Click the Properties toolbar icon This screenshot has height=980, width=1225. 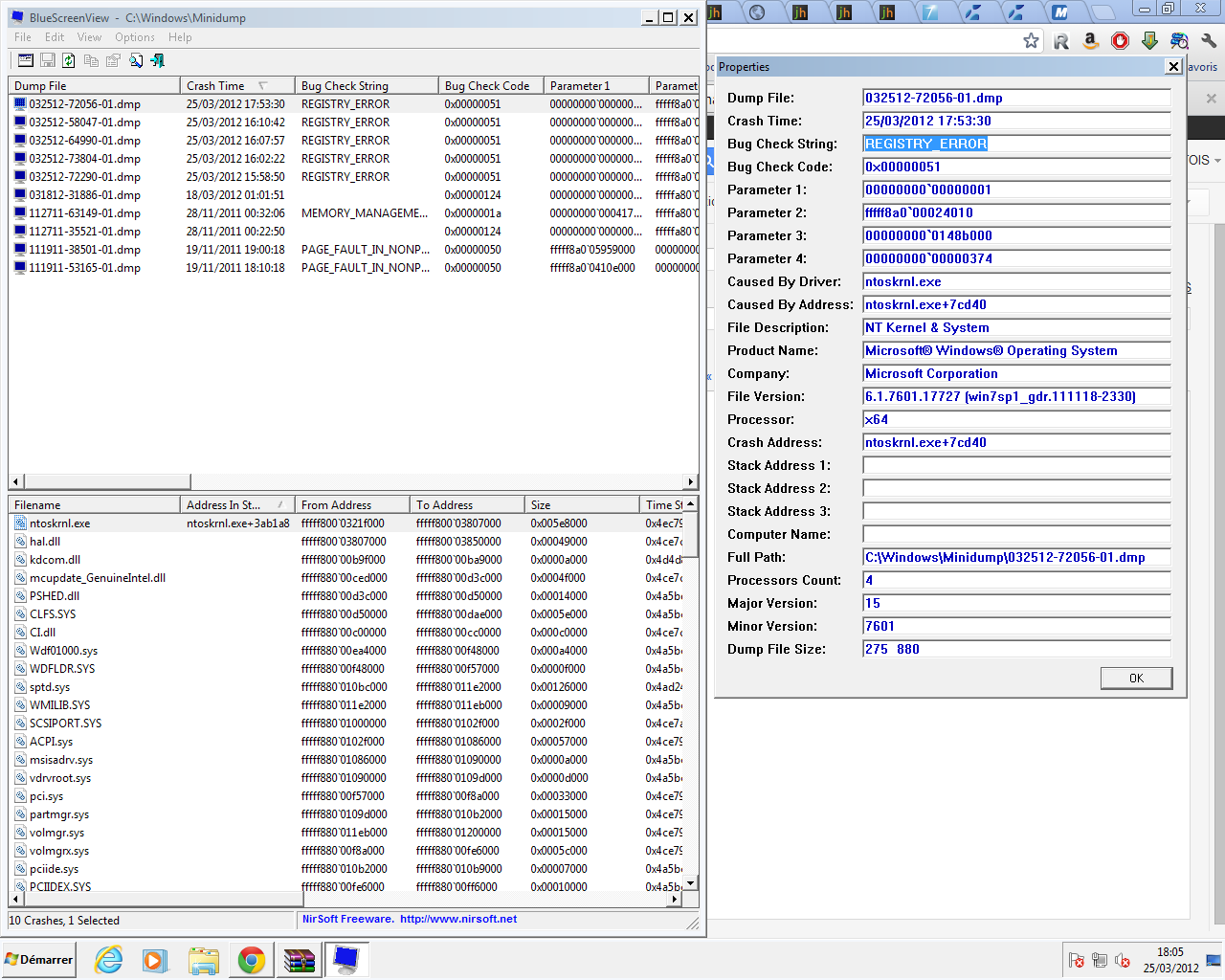click(x=113, y=60)
